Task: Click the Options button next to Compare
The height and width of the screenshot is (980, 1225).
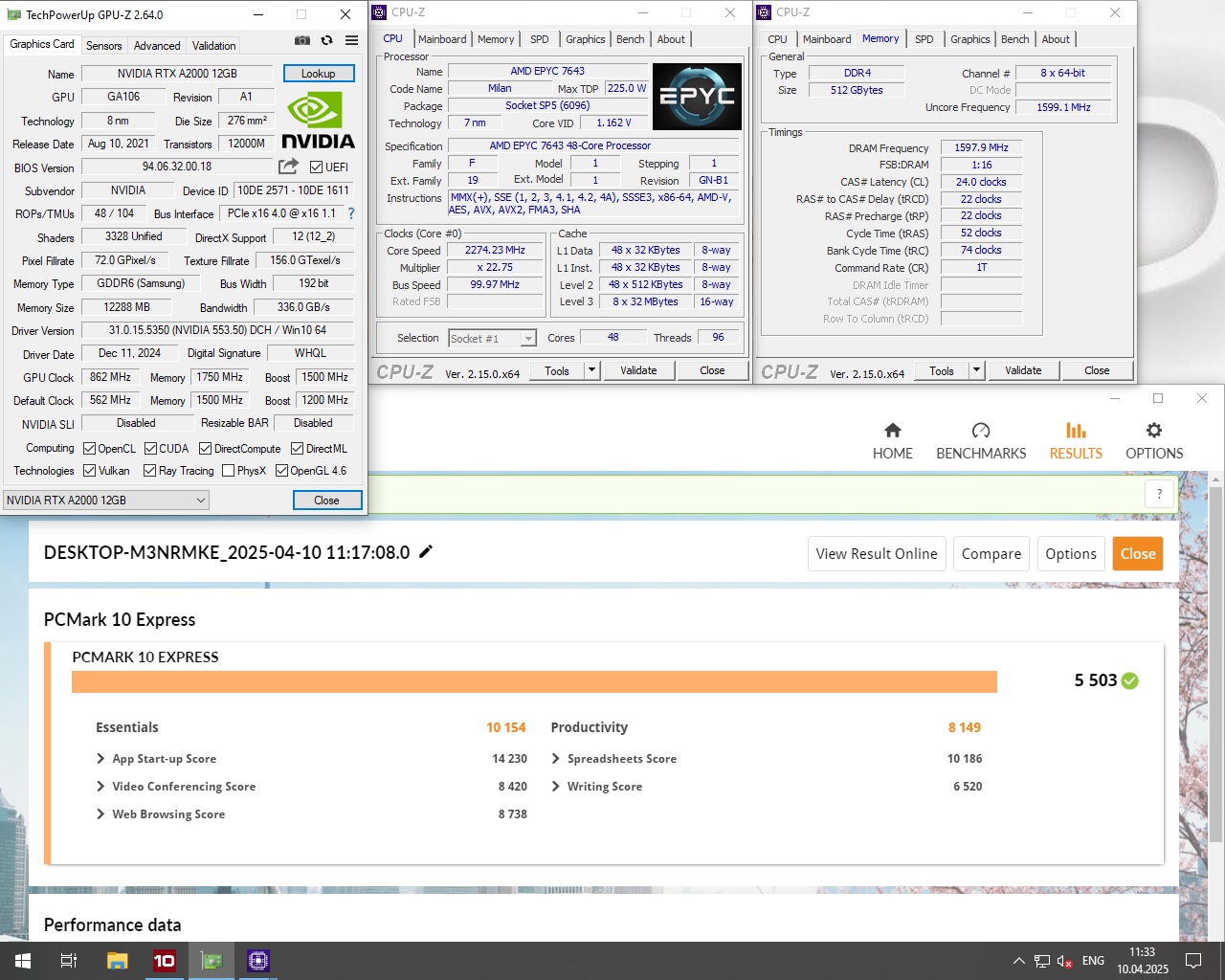Action: (x=1071, y=554)
